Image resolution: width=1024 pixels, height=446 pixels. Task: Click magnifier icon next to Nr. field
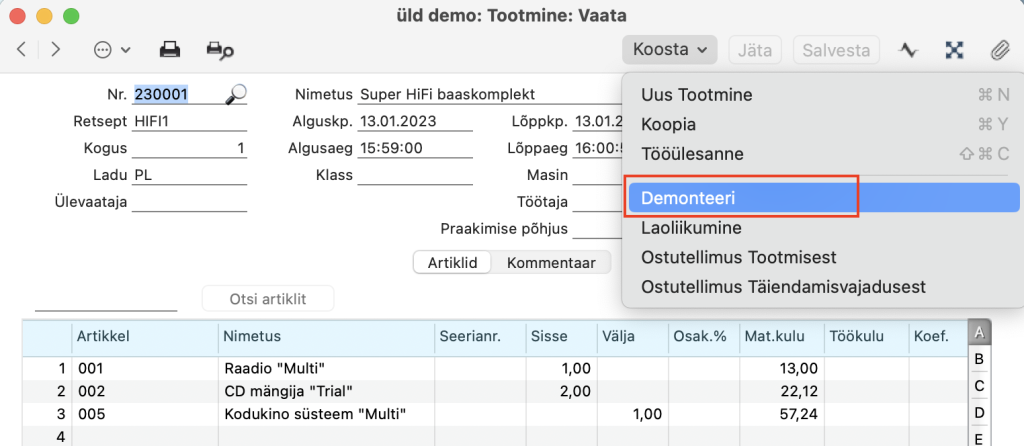click(x=236, y=94)
